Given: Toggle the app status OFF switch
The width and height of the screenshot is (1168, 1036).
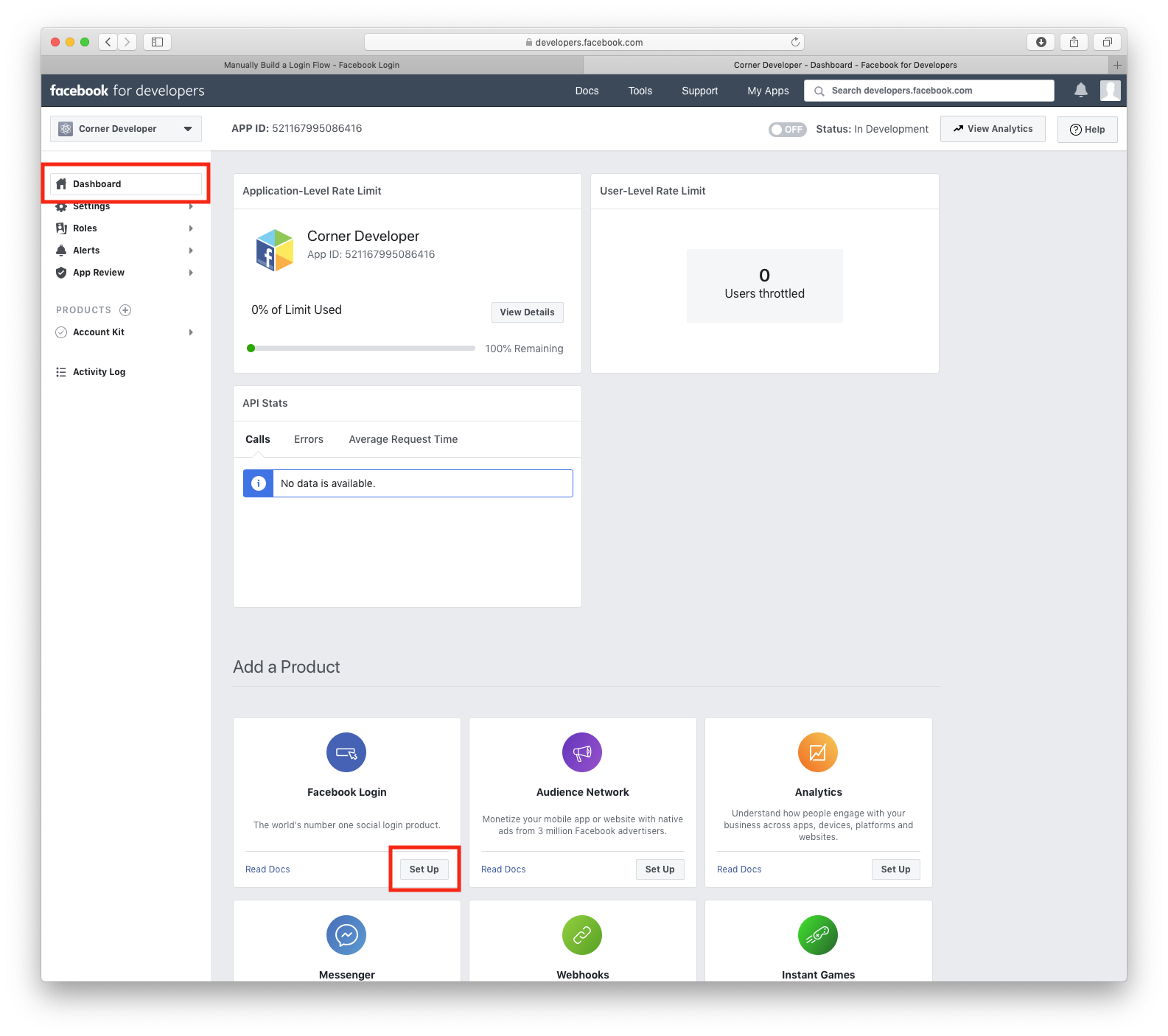Looking at the screenshot, I should (788, 130).
